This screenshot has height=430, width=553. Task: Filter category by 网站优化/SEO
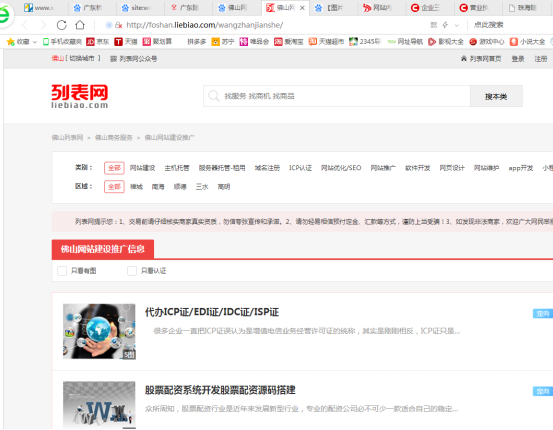point(341,168)
